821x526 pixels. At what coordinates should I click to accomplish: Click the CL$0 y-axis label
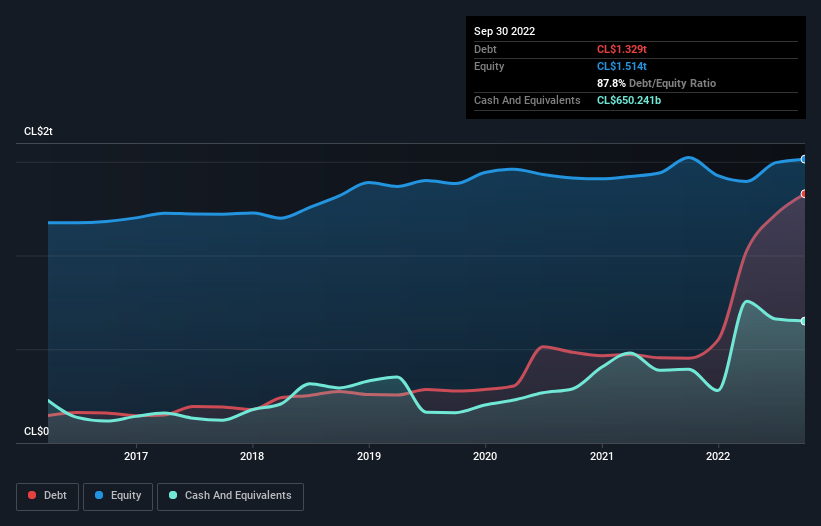(36, 432)
